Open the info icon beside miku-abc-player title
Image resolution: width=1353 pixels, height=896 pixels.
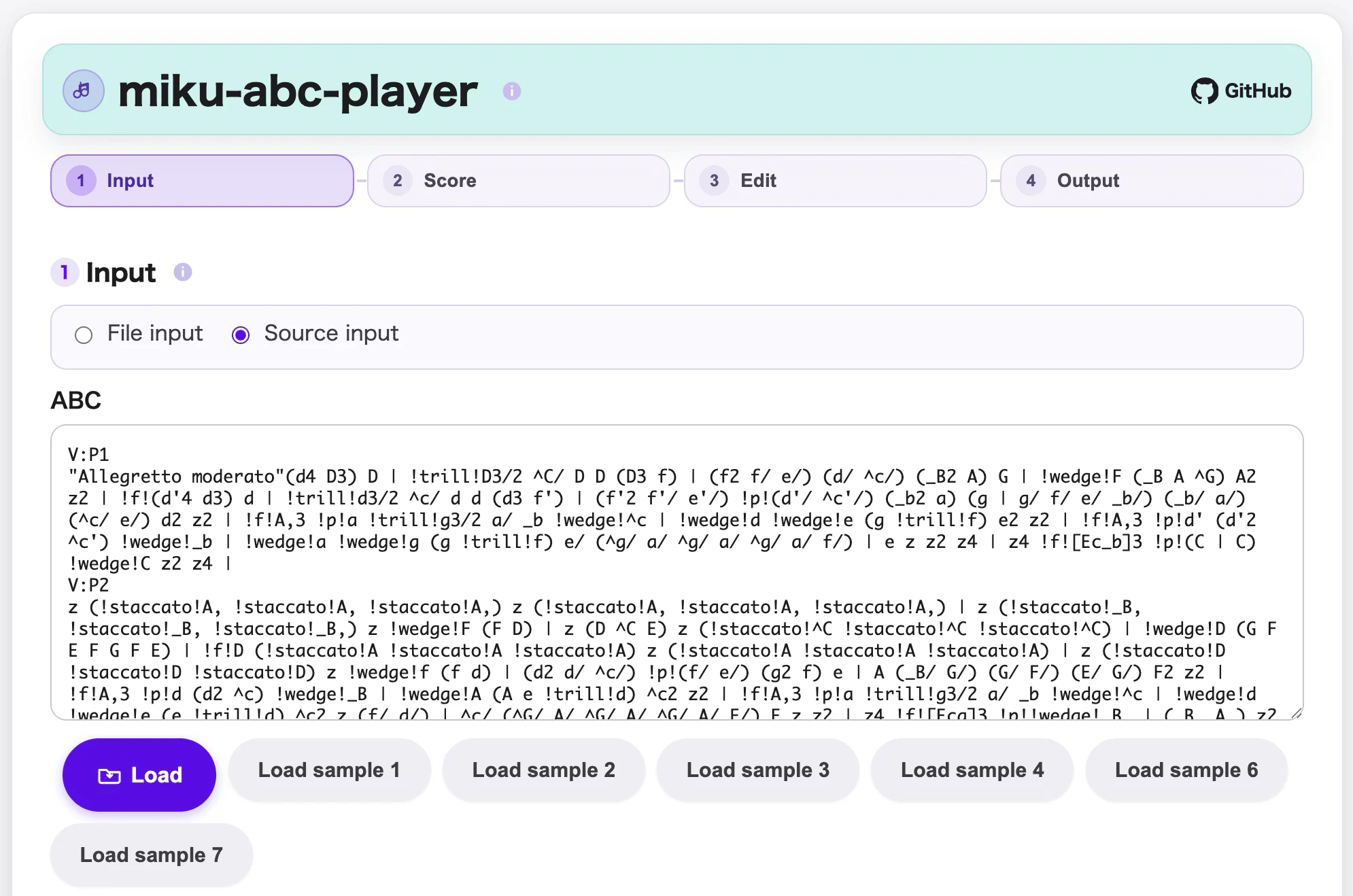[x=512, y=91]
